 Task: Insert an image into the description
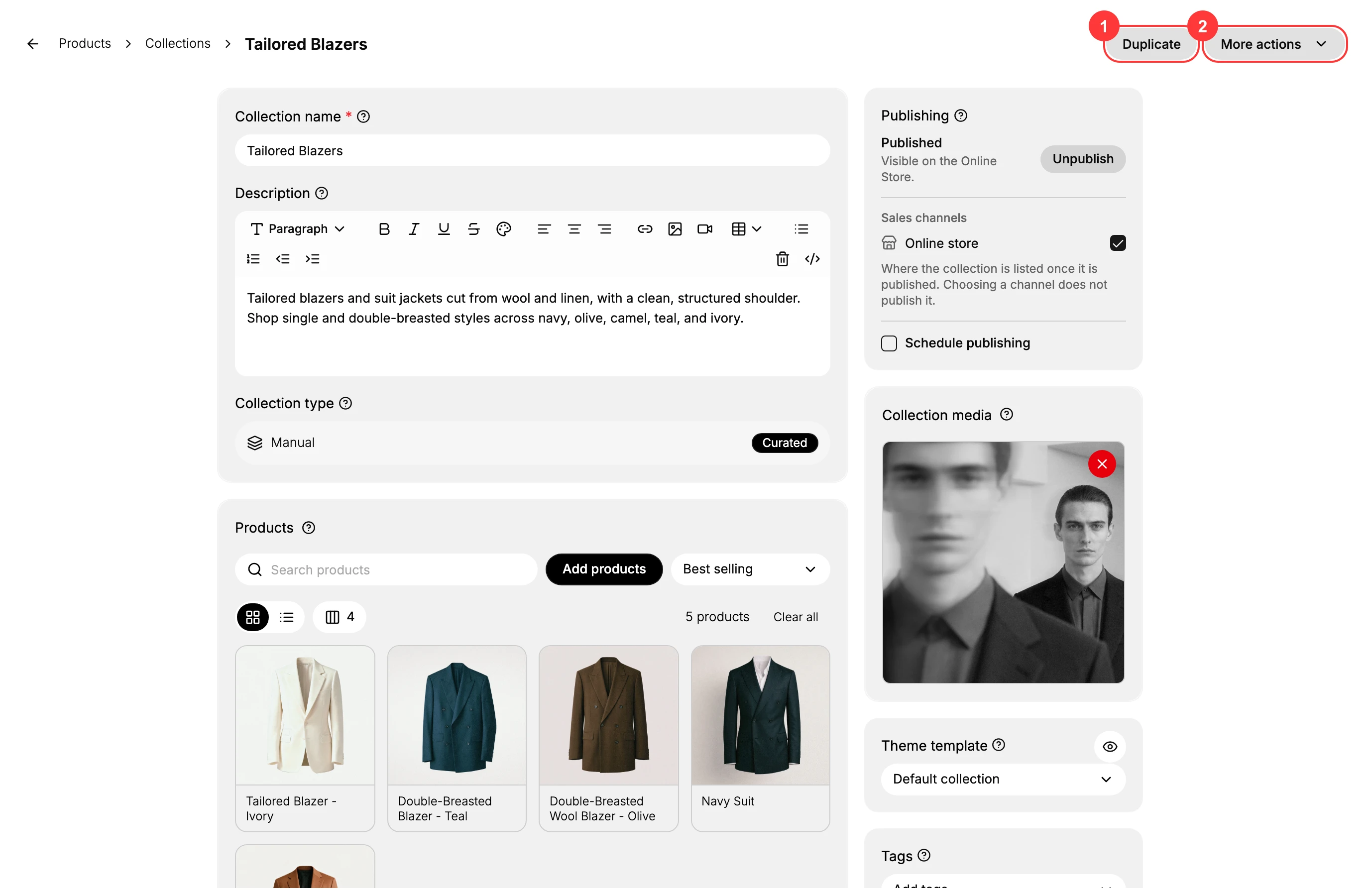tap(675, 229)
